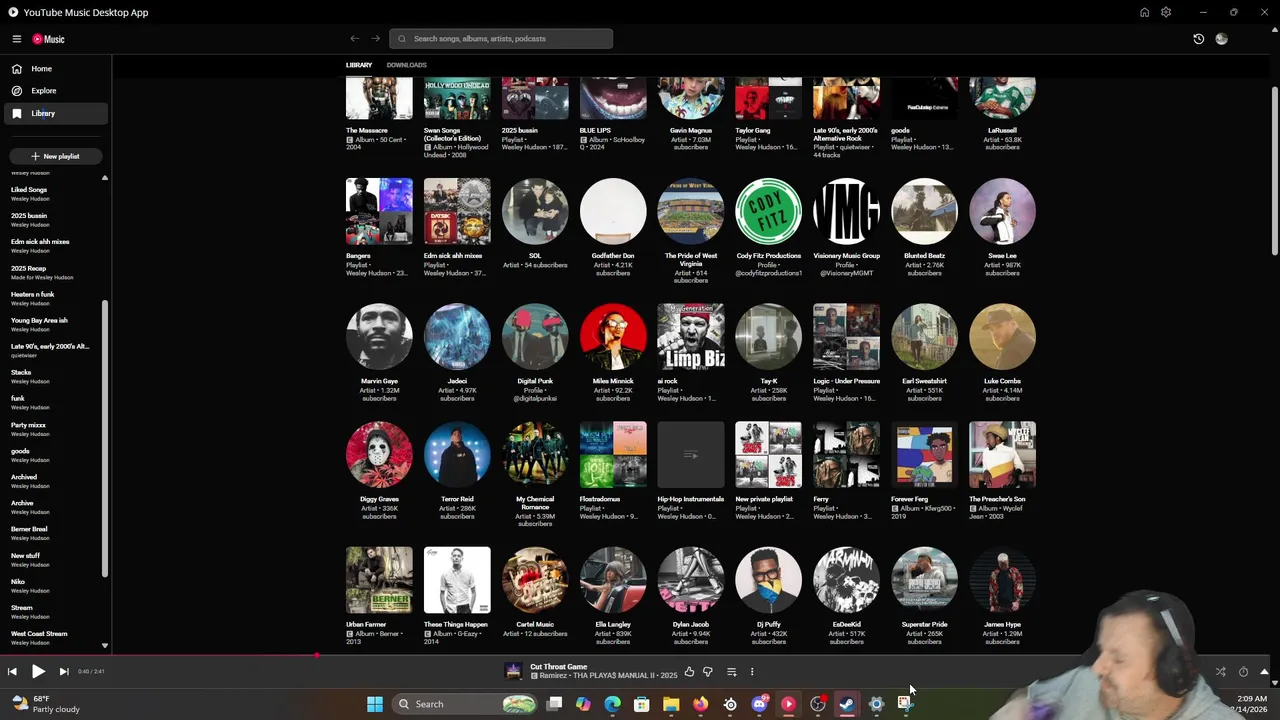Open the hamburger guide menu

tap(17, 39)
